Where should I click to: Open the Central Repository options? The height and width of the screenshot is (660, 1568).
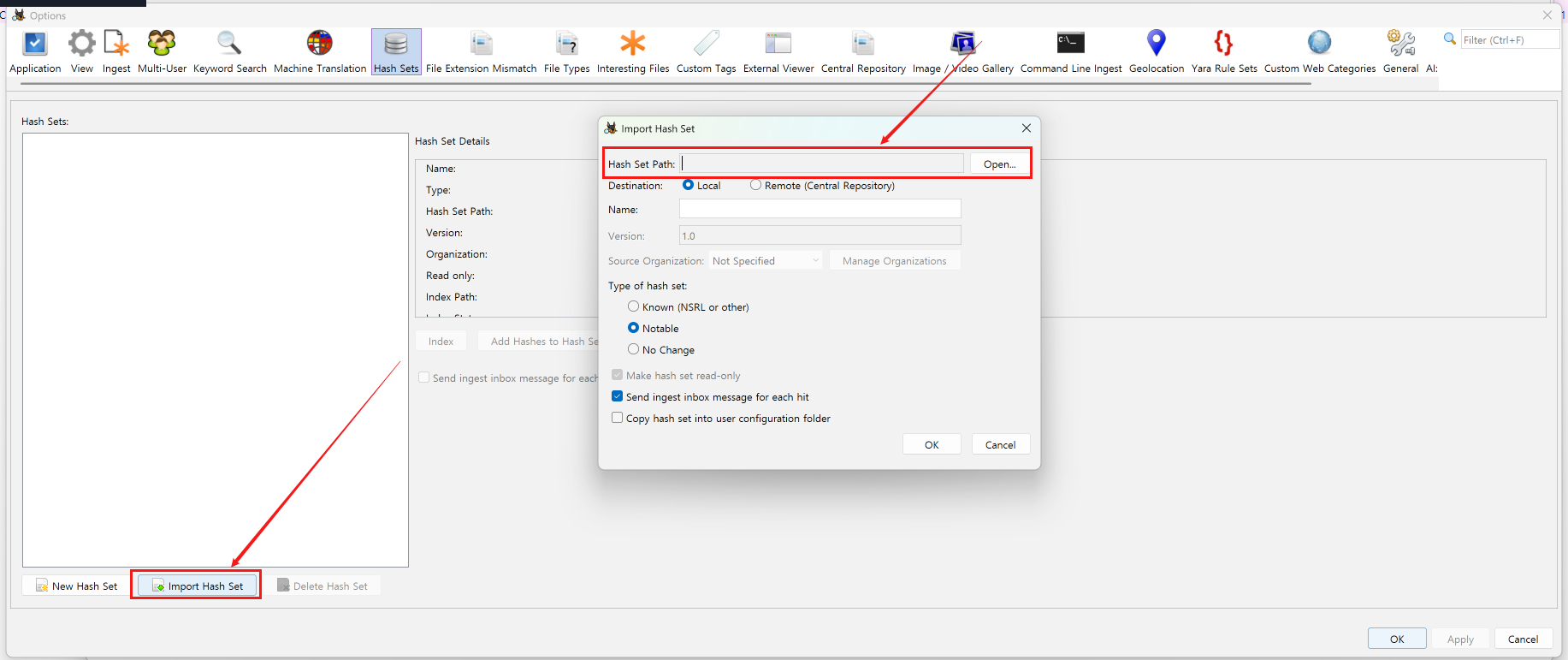(863, 52)
